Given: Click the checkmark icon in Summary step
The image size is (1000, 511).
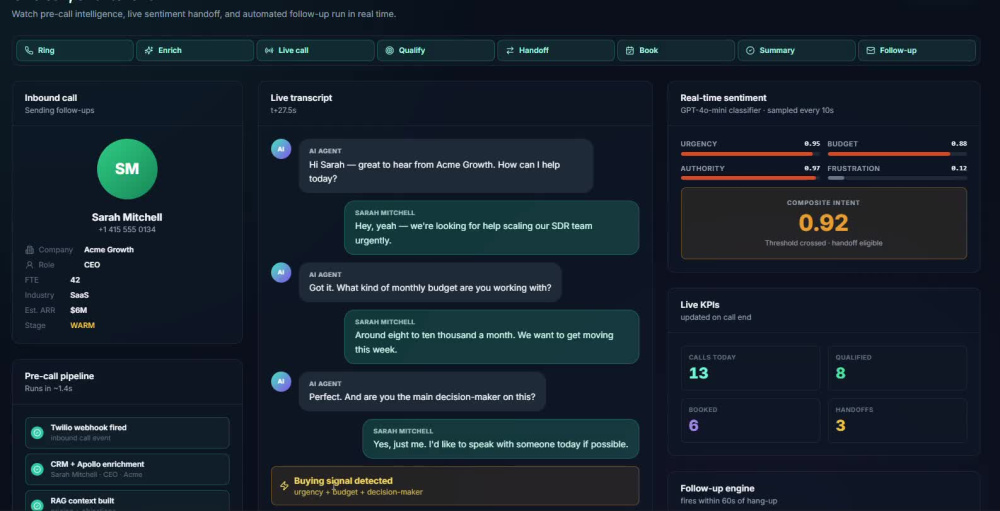Looking at the screenshot, I should [750, 50].
